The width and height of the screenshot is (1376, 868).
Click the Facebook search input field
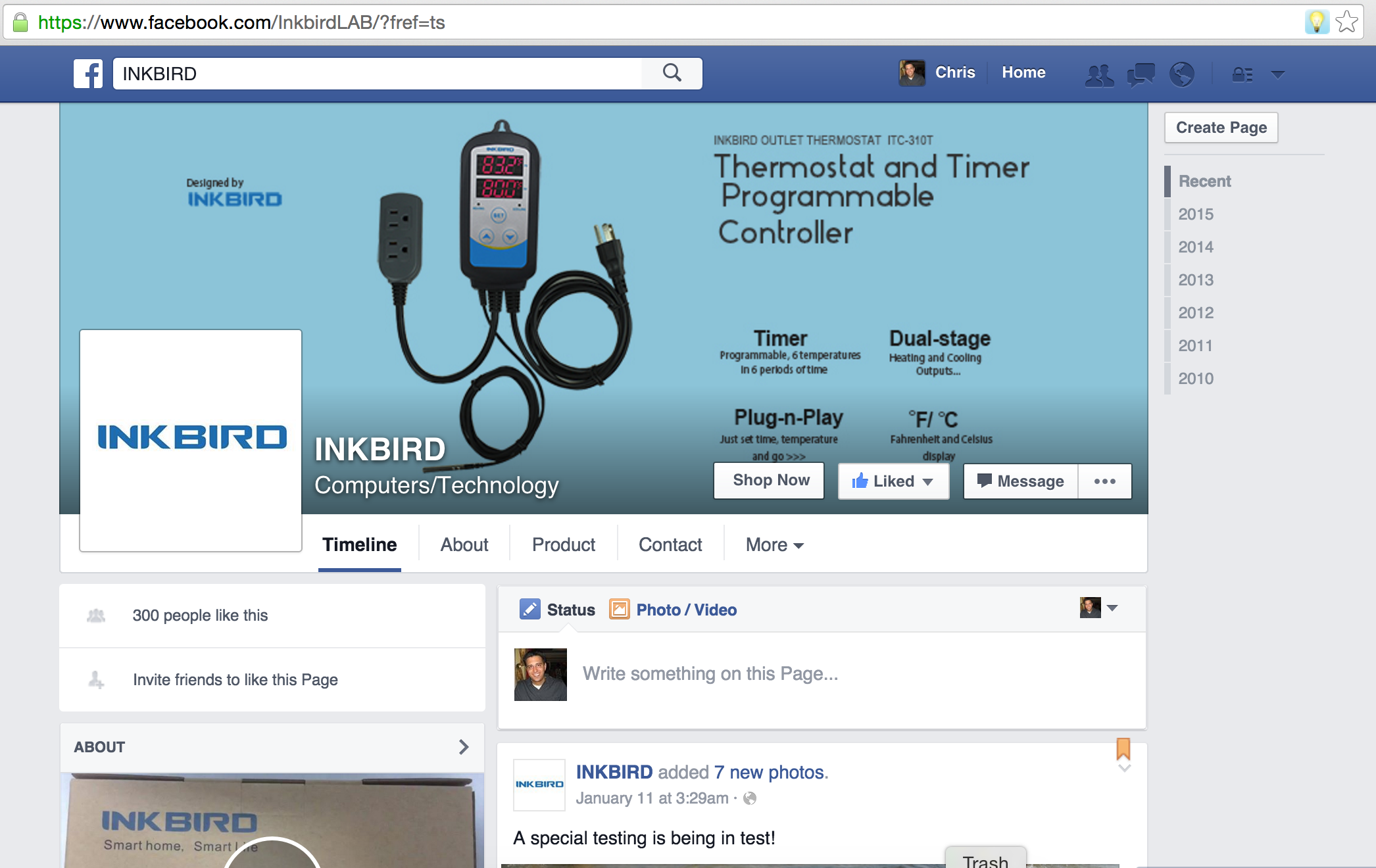point(378,74)
